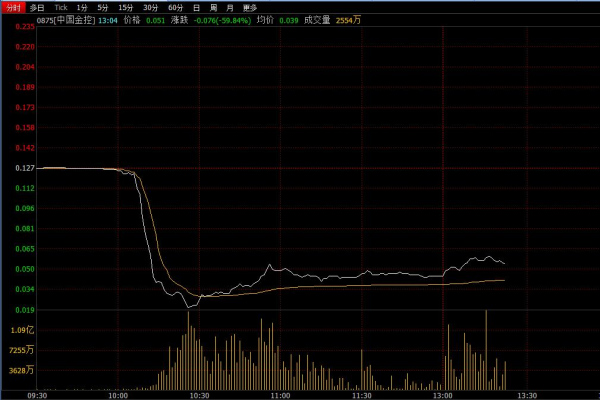600x400 pixels.
Task: Click the 0.189 price axis label
Action: [25, 87]
